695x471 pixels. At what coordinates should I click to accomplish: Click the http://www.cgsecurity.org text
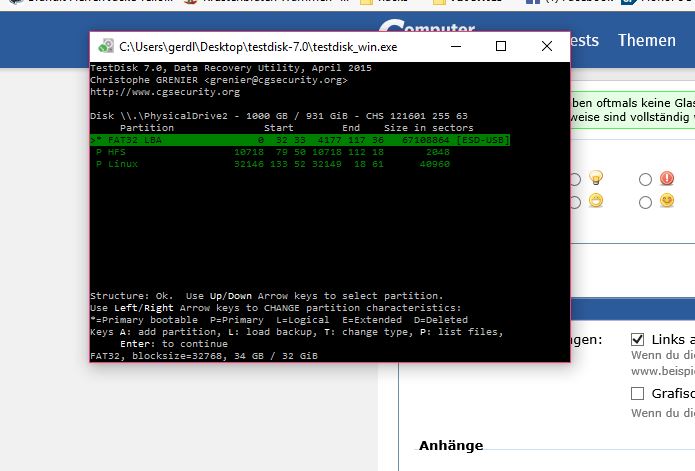click(165, 92)
